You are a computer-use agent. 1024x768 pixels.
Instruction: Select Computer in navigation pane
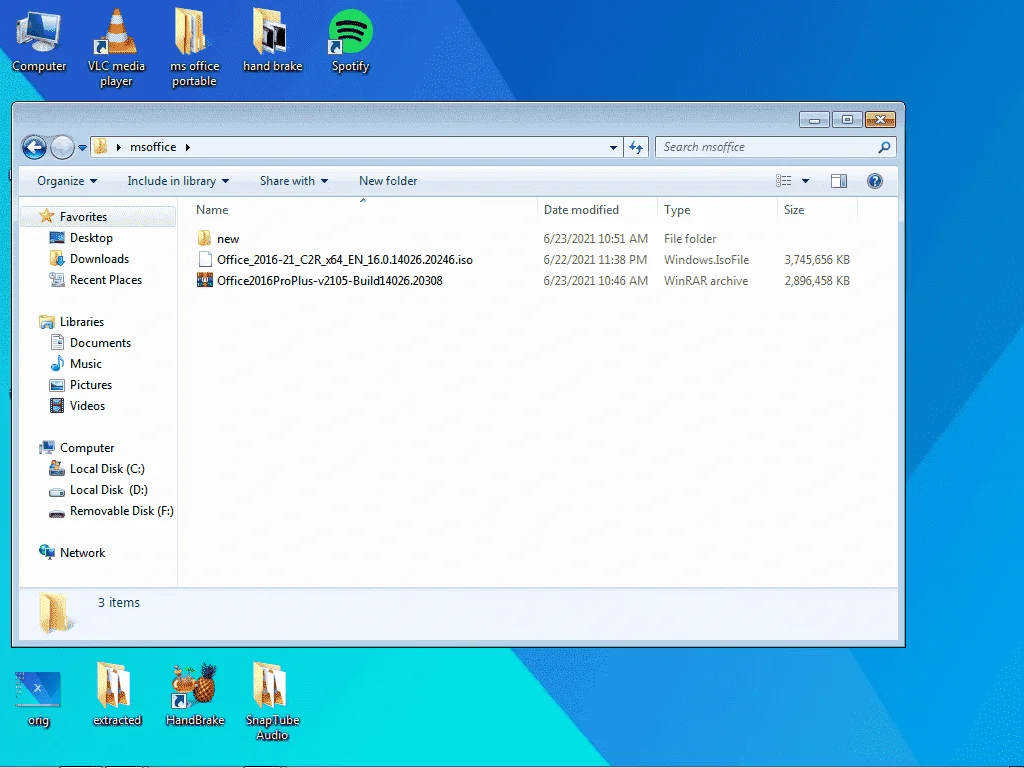pyautogui.click(x=87, y=447)
